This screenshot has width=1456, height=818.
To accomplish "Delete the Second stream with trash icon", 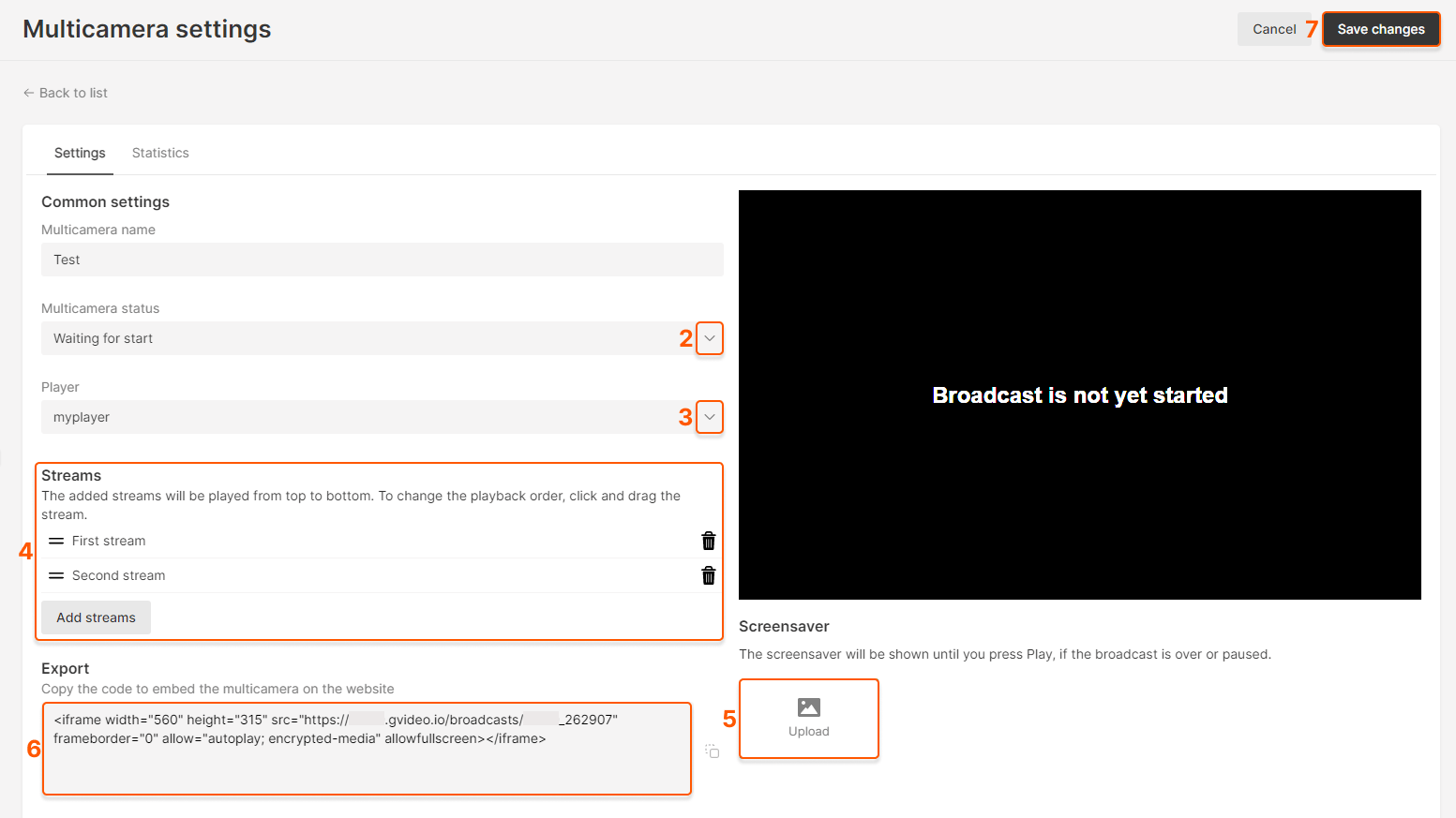I will 709,575.
